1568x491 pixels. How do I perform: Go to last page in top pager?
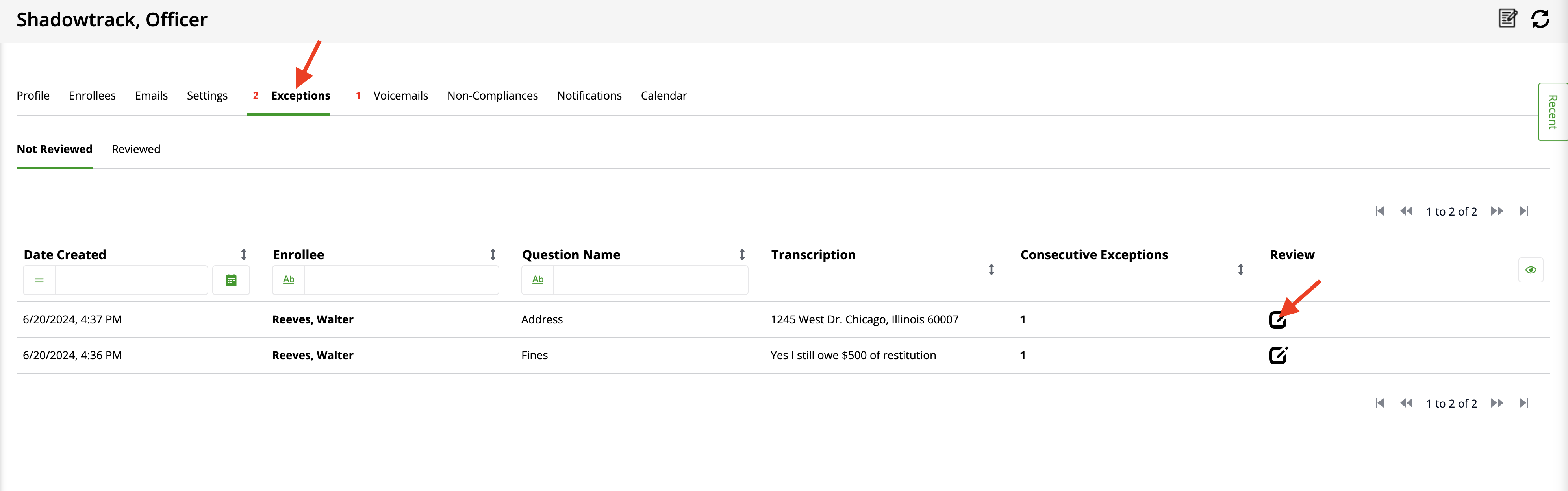point(1524,211)
